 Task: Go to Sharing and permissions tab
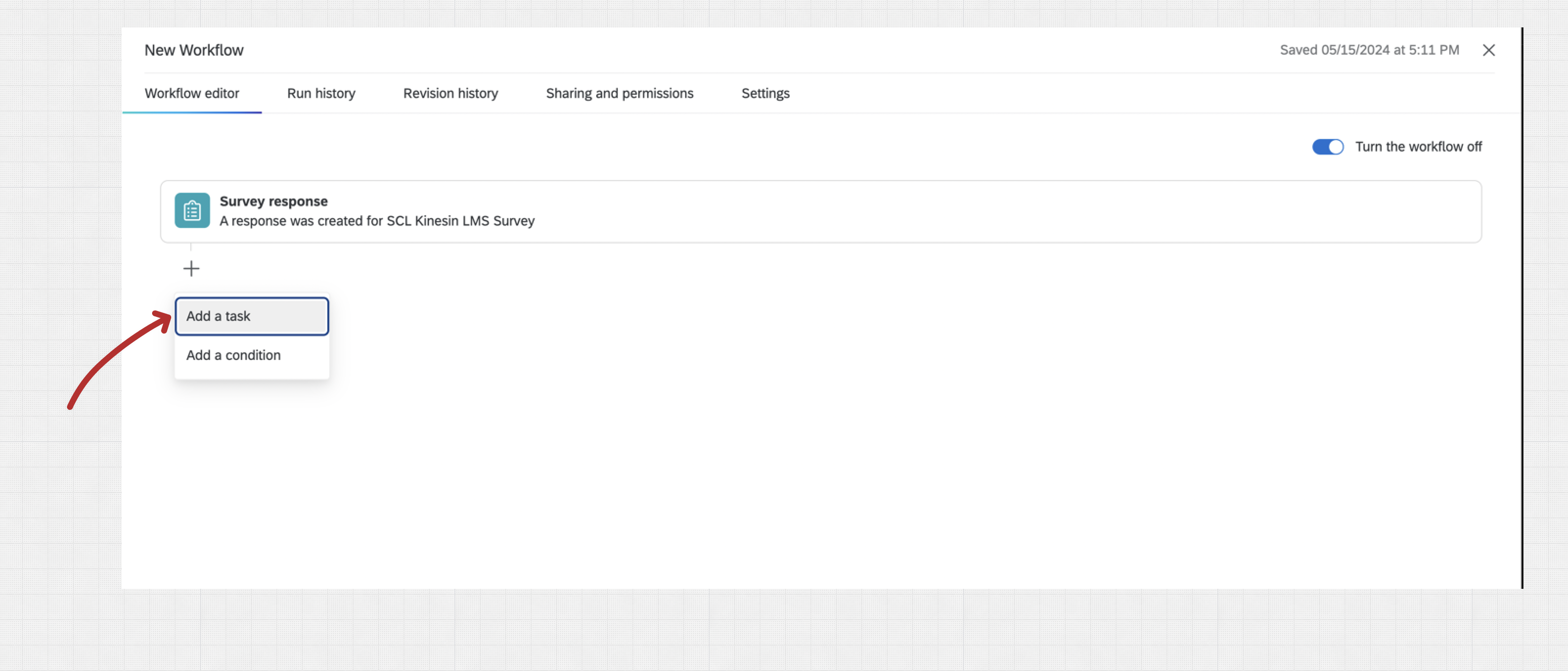[x=619, y=93]
